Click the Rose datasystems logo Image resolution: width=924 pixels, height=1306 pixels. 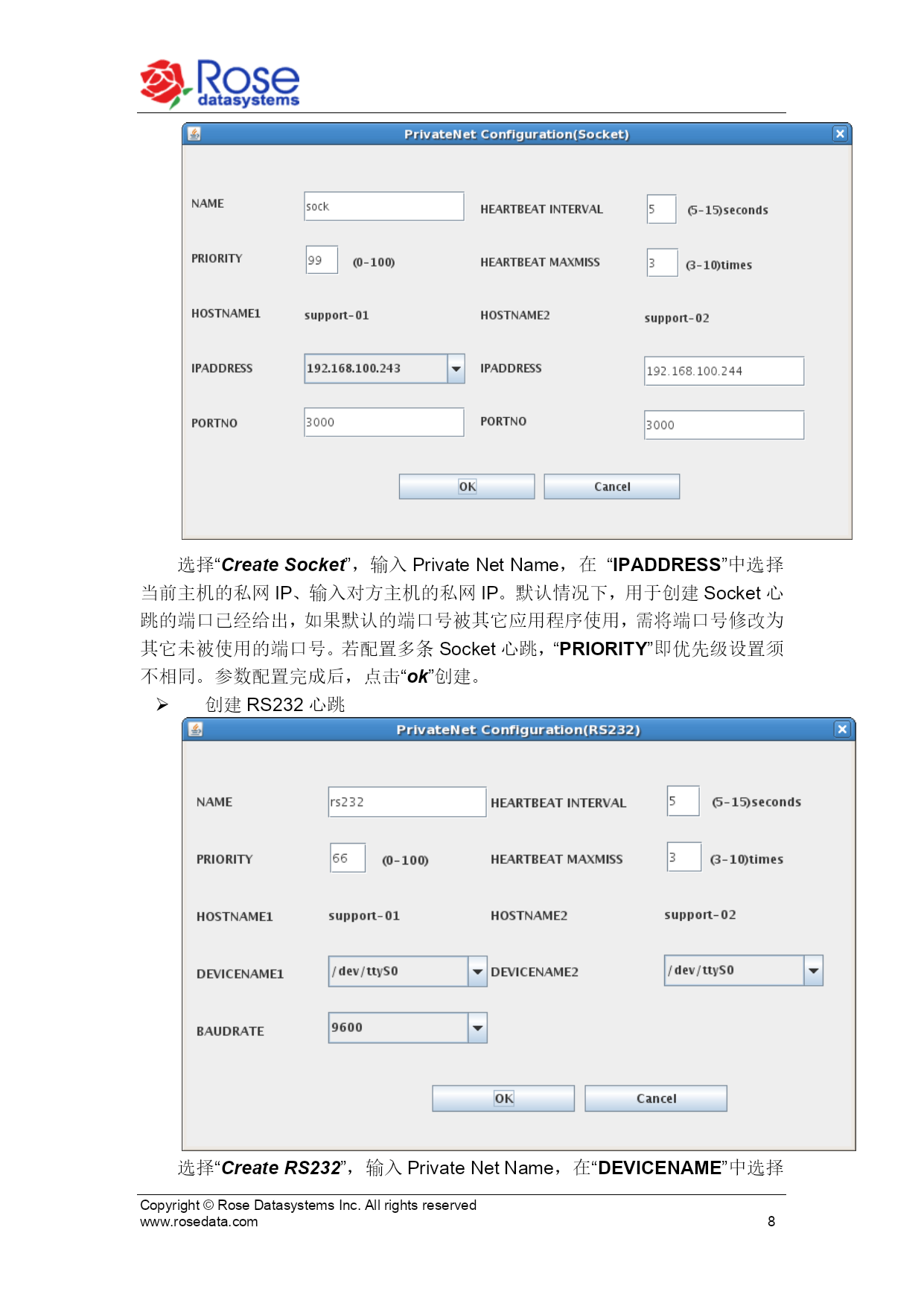220,83
